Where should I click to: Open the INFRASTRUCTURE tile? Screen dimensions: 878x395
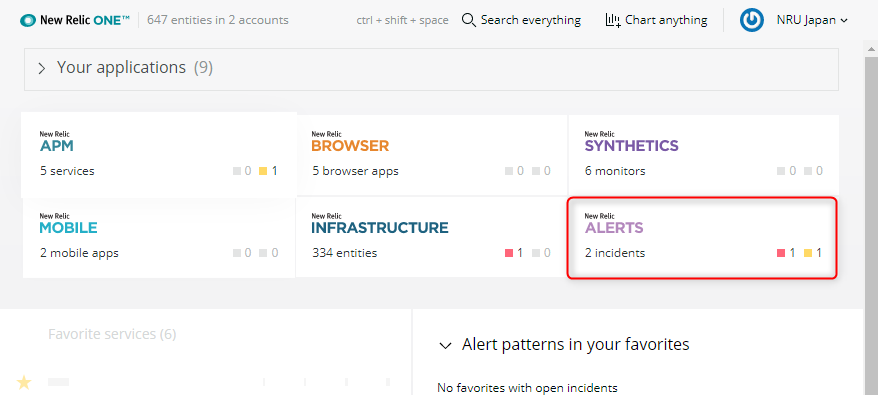(432, 238)
